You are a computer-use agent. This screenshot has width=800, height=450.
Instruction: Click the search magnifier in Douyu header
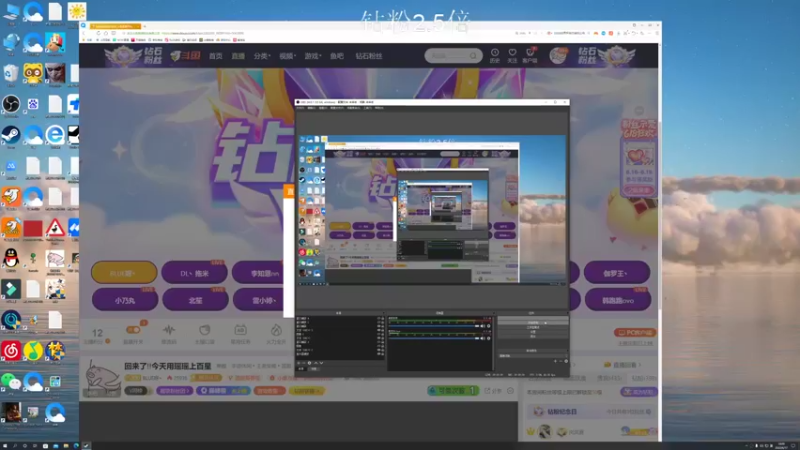[473, 56]
